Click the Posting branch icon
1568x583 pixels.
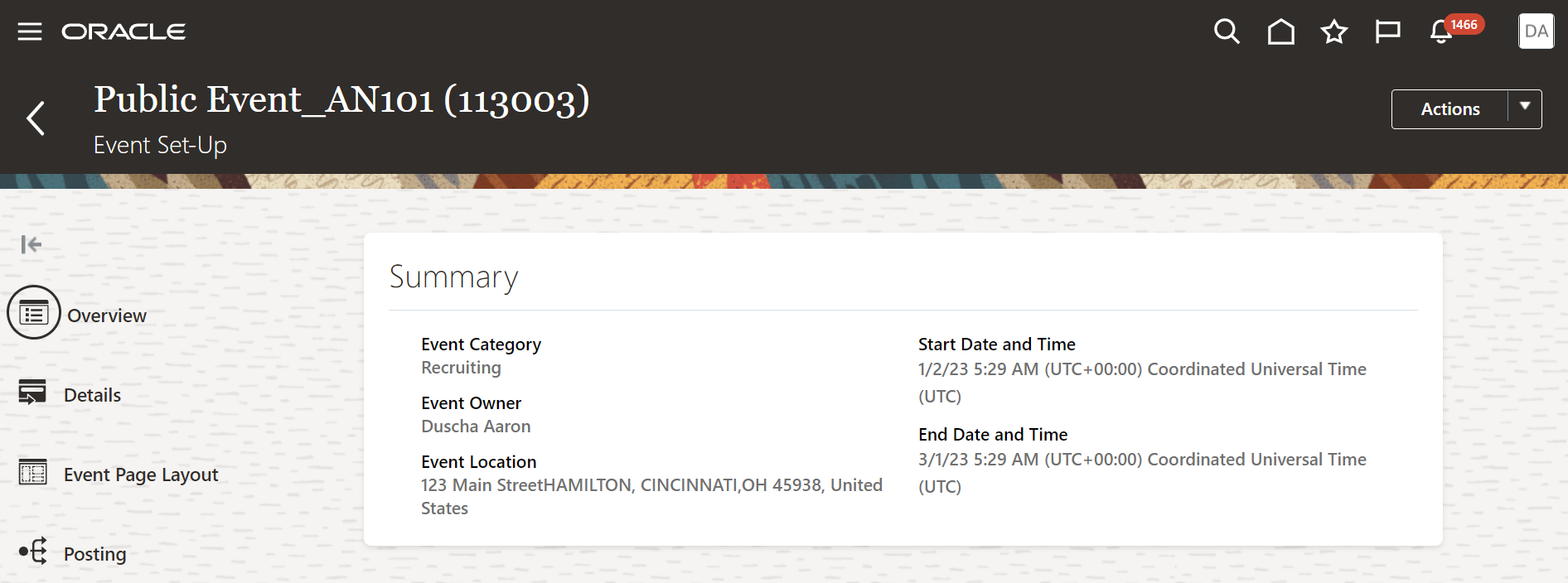pyautogui.click(x=33, y=551)
